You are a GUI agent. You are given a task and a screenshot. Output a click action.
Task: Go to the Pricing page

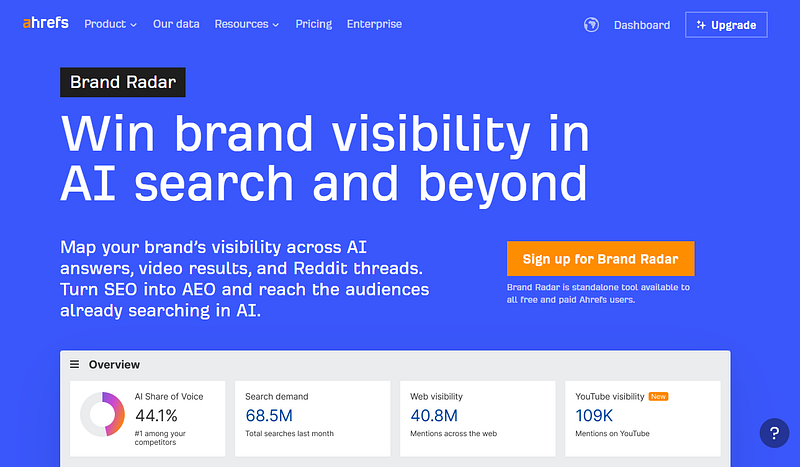tap(314, 24)
